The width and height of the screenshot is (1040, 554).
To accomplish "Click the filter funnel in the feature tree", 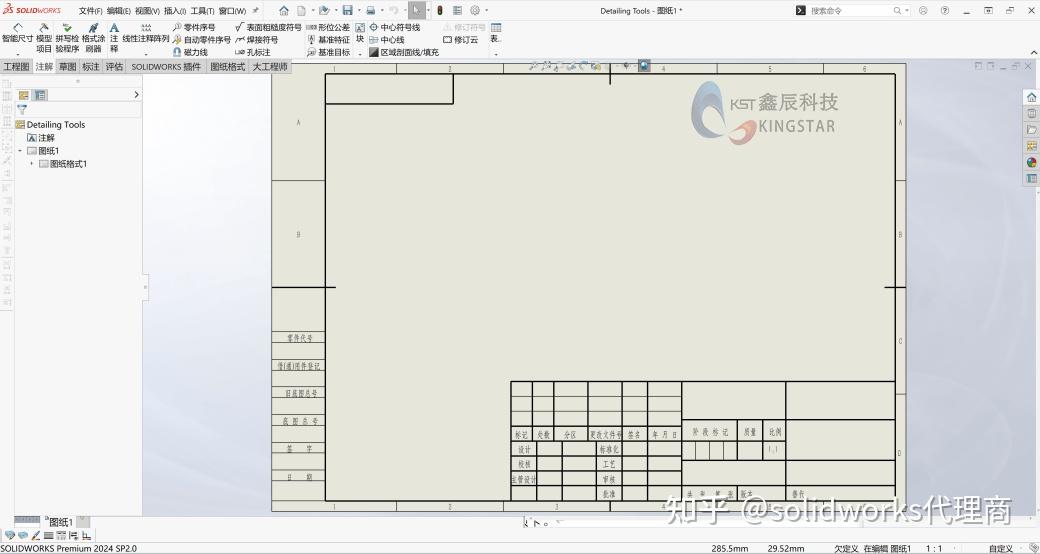I will coord(22,110).
